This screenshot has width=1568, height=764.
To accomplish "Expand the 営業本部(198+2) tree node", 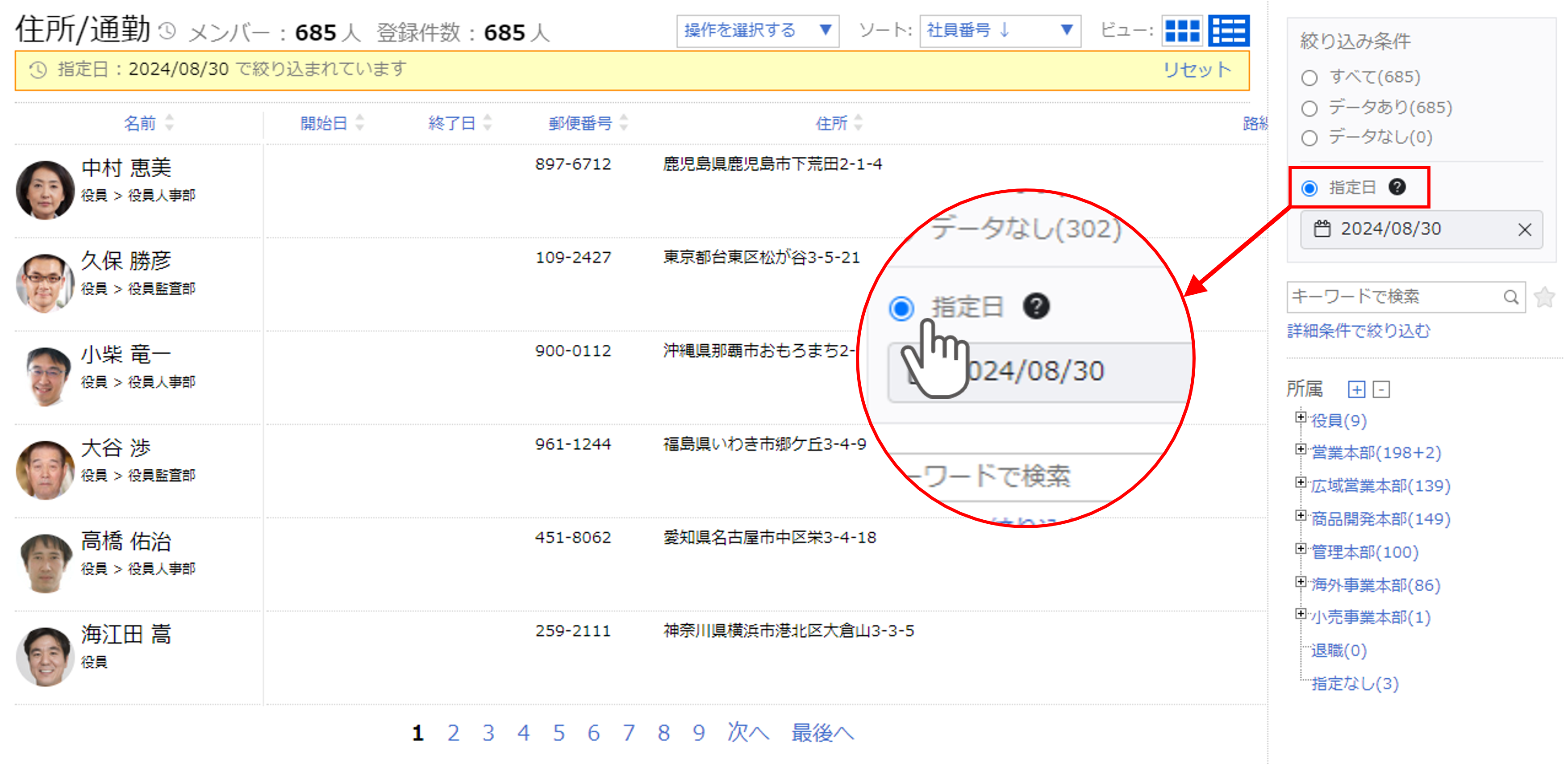I will [x=1301, y=450].
